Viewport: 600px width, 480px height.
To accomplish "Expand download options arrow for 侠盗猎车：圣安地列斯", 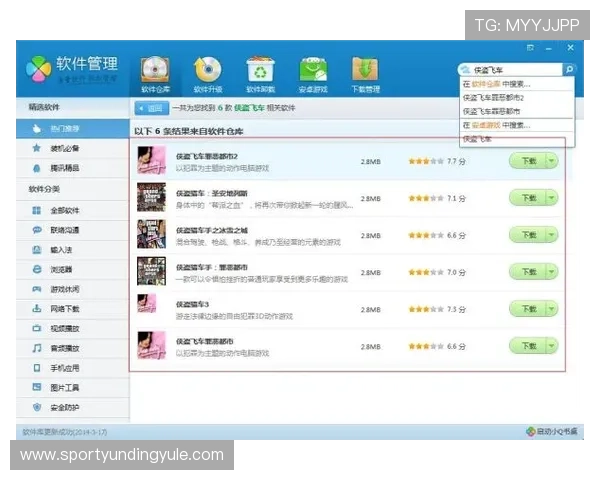I will pyautogui.click(x=552, y=198).
